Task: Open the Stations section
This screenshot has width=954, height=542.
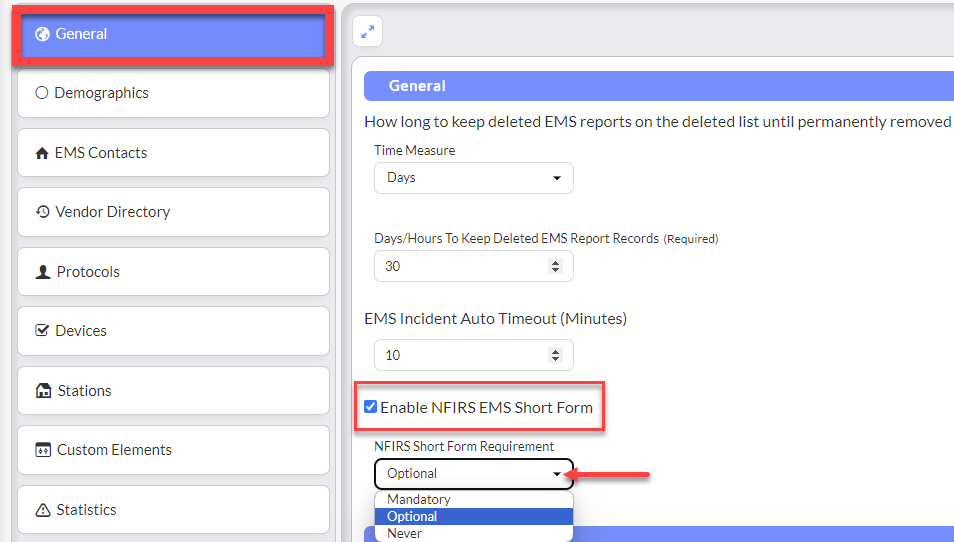Action: [x=173, y=391]
